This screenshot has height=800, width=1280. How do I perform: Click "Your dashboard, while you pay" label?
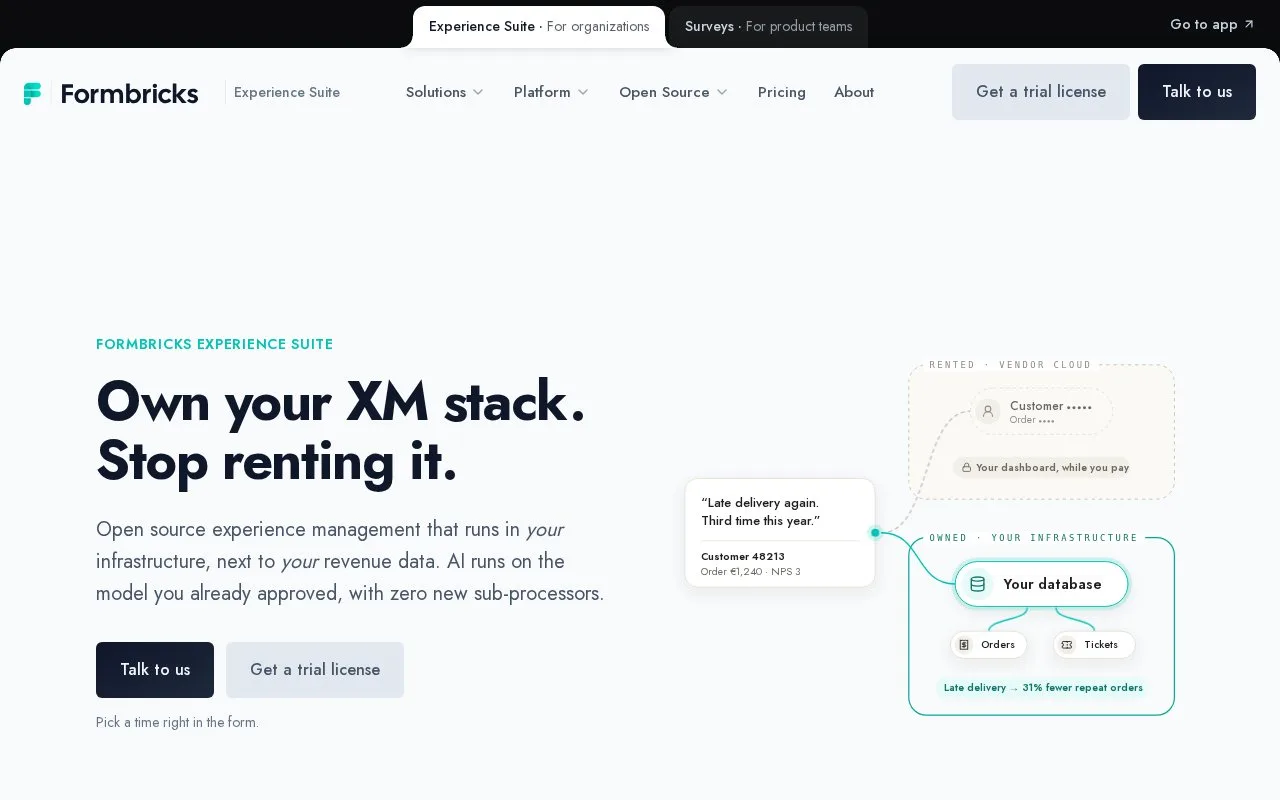(x=1053, y=467)
